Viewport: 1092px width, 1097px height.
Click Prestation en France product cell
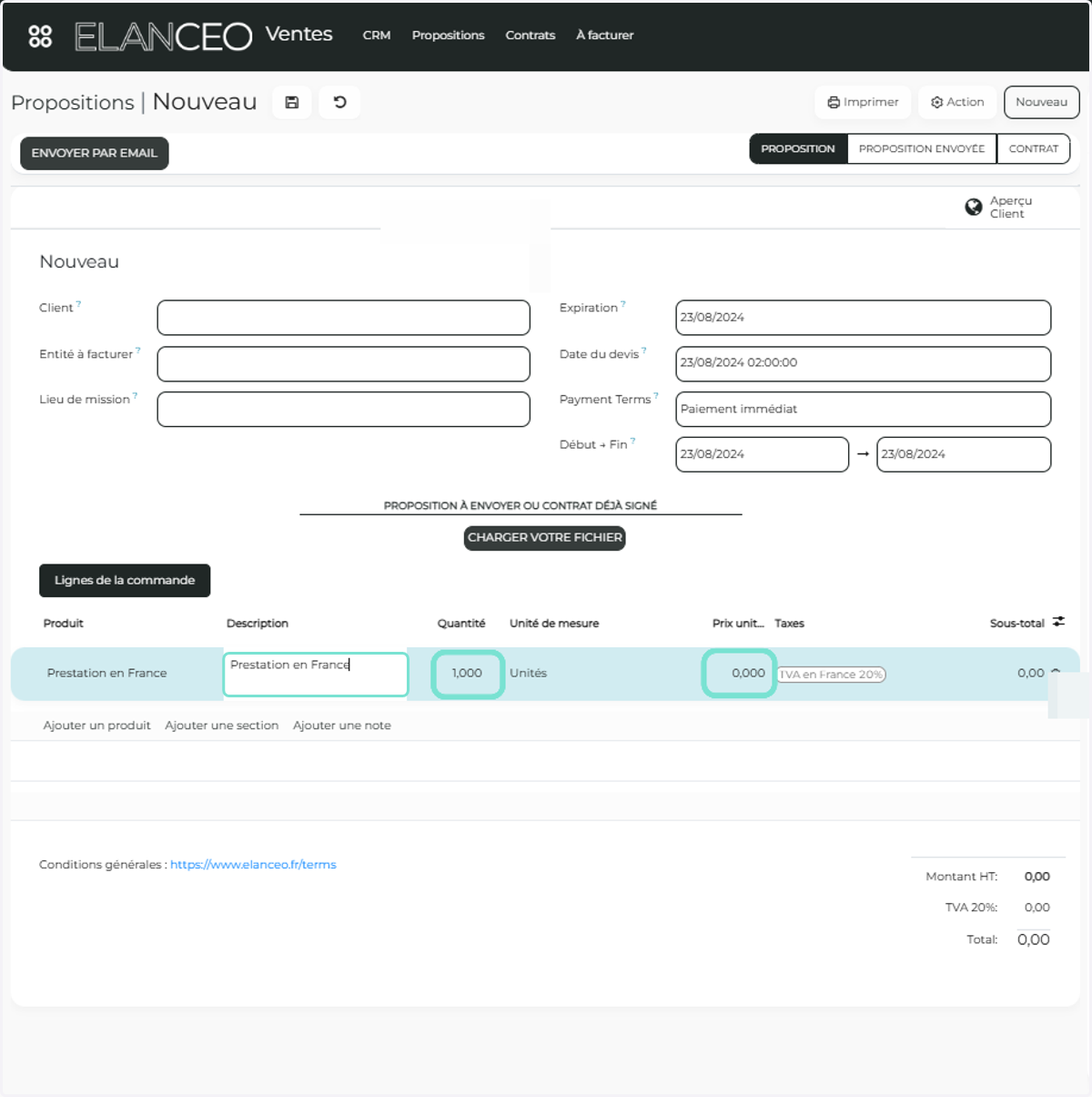(107, 674)
